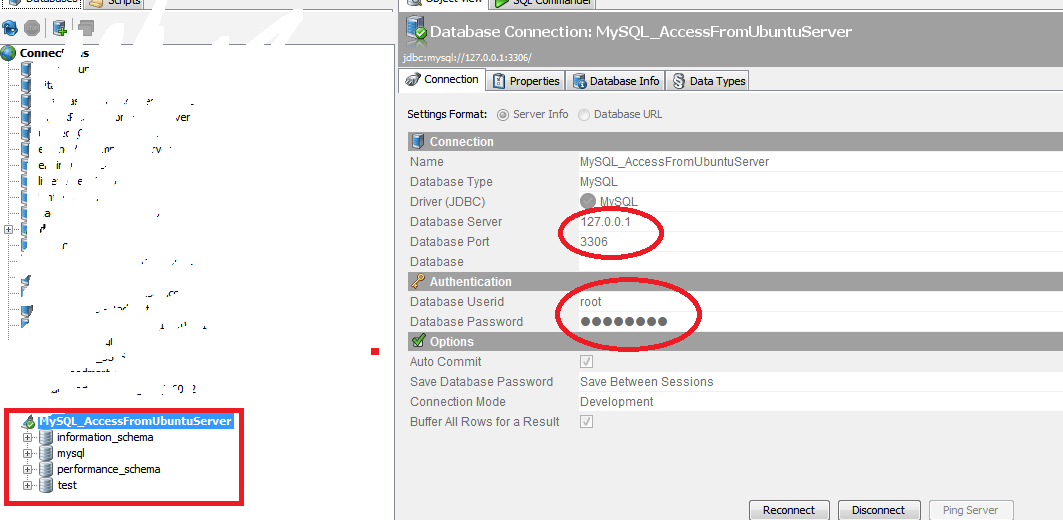Viewport: 1063px width, 520px height.
Task: Click the large database connection header icon
Action: tap(416, 31)
